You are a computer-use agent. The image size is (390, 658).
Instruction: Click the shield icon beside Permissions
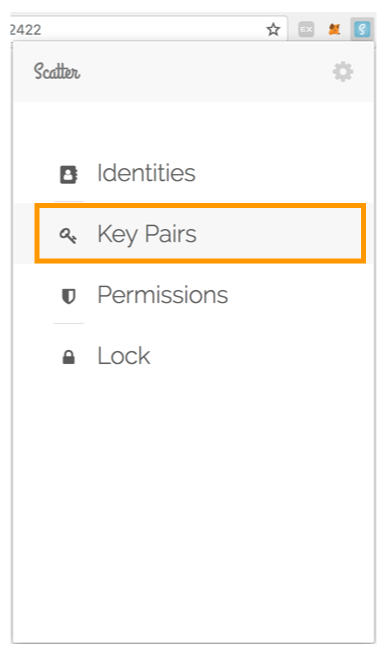pos(68,296)
